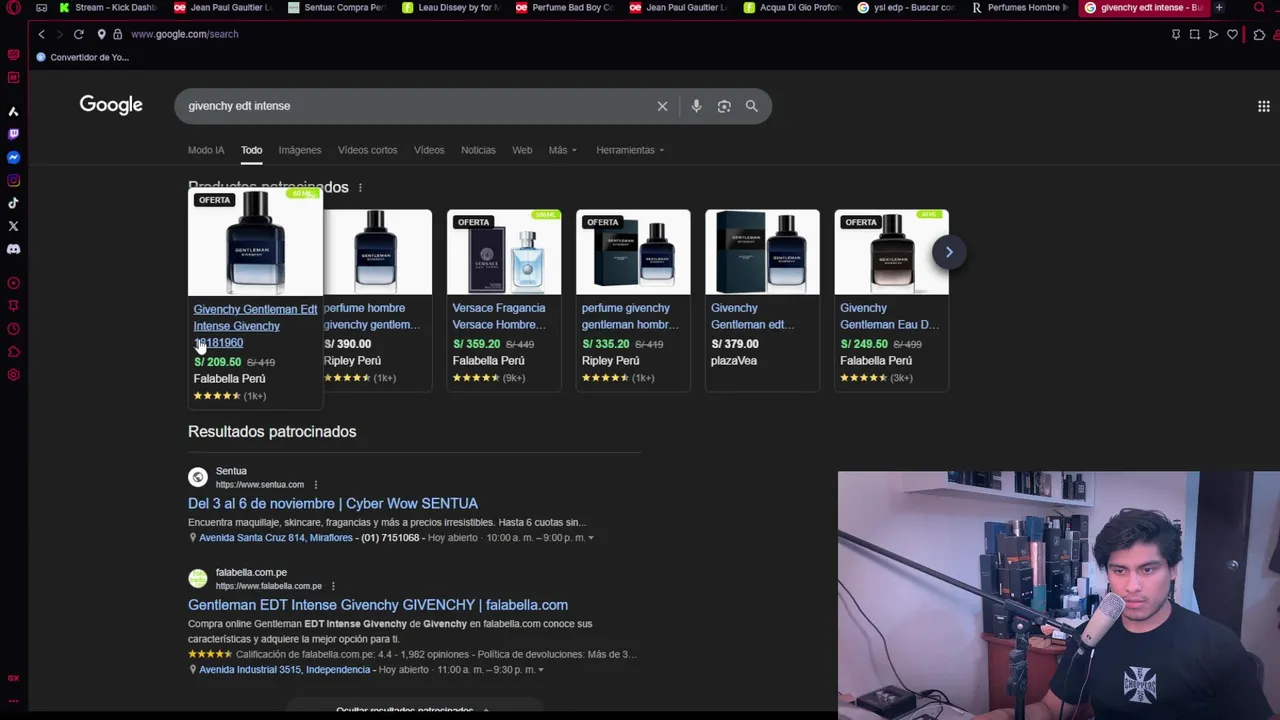Viewport: 1280px width, 720px height.
Task: Open the Google apps grid
Action: pos(1264,106)
